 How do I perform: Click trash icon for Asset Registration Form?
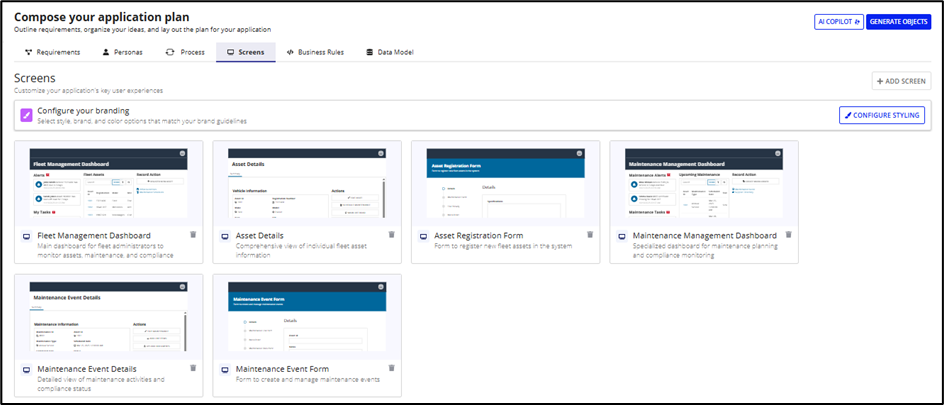[x=590, y=235]
